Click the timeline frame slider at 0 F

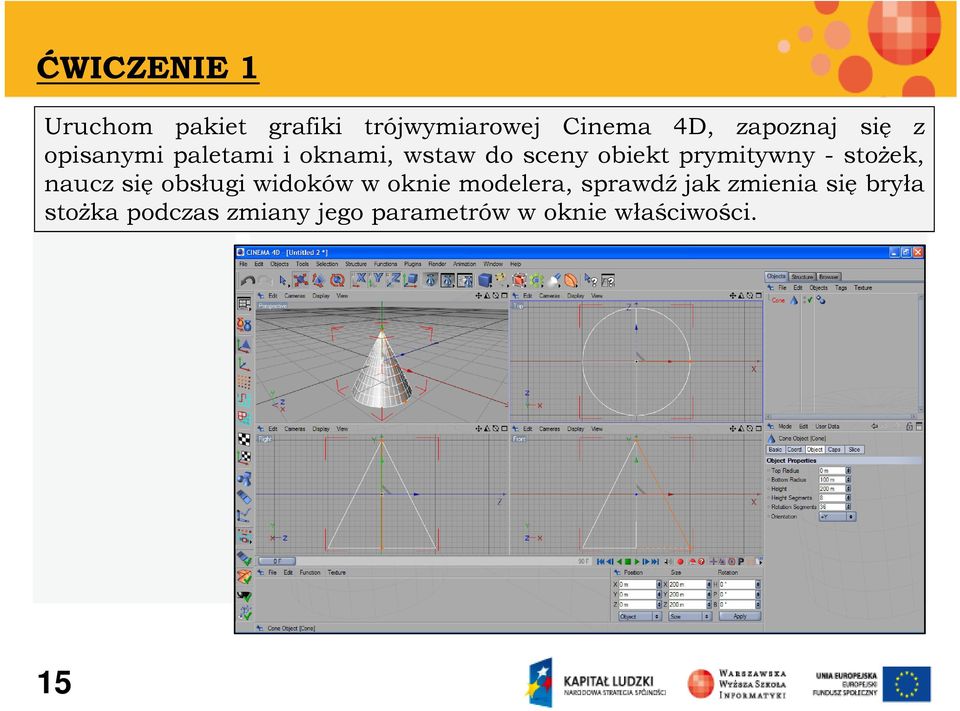(277, 561)
